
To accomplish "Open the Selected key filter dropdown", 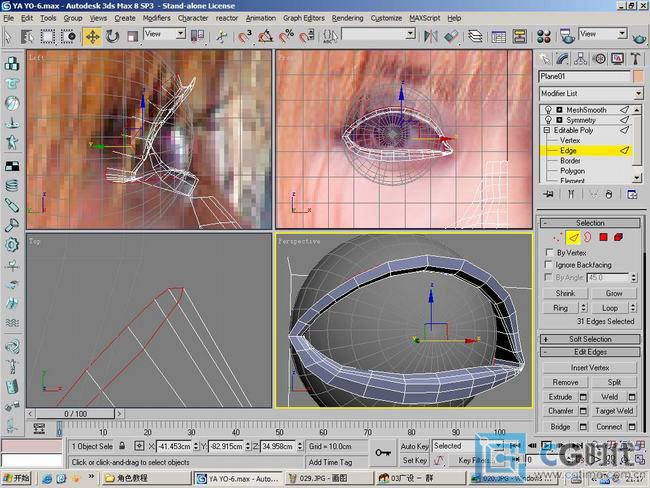I will coord(468,446).
